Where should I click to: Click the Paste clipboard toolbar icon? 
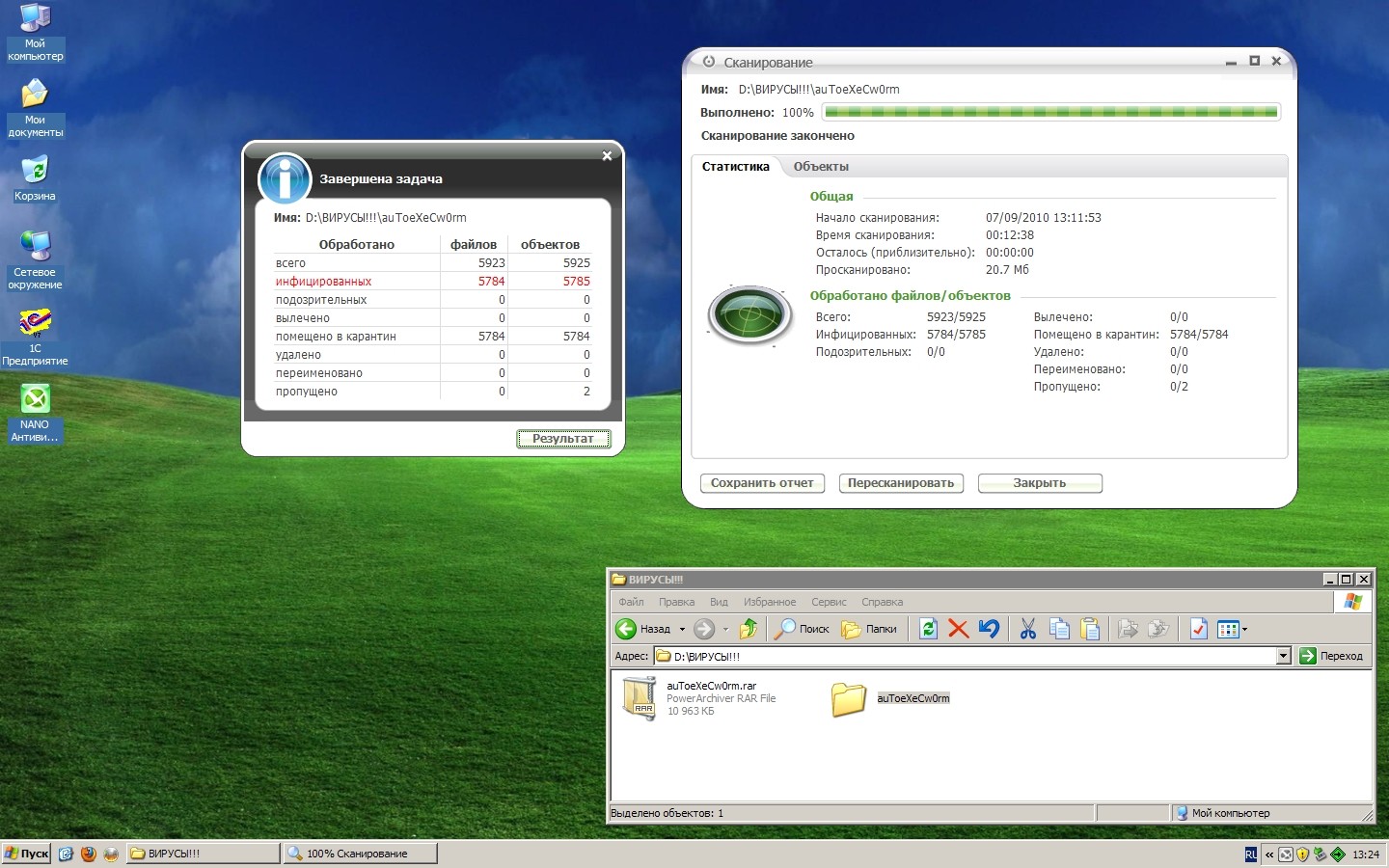point(1090,630)
